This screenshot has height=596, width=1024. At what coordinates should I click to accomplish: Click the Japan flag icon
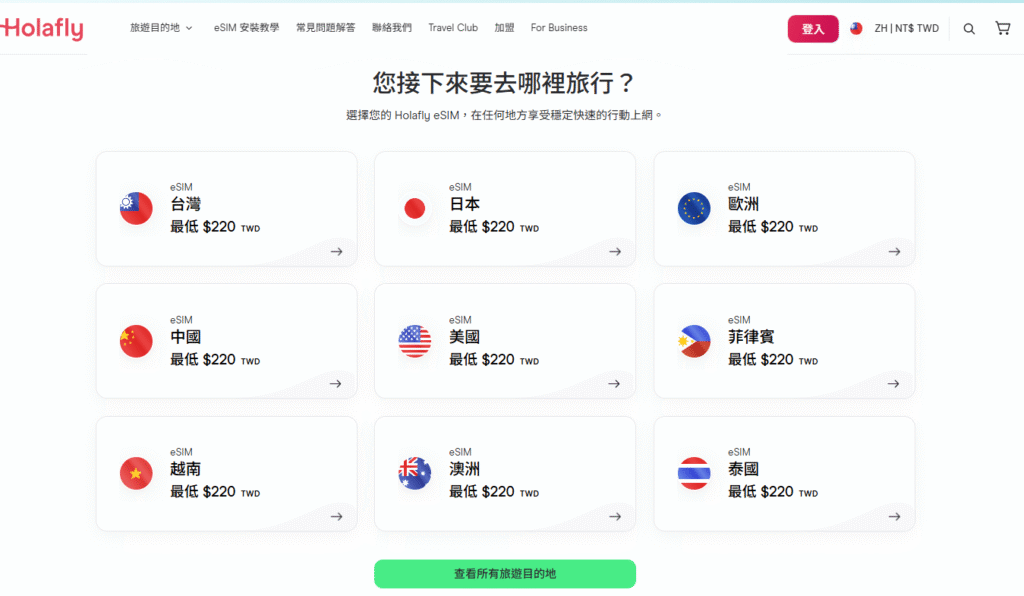(415, 209)
